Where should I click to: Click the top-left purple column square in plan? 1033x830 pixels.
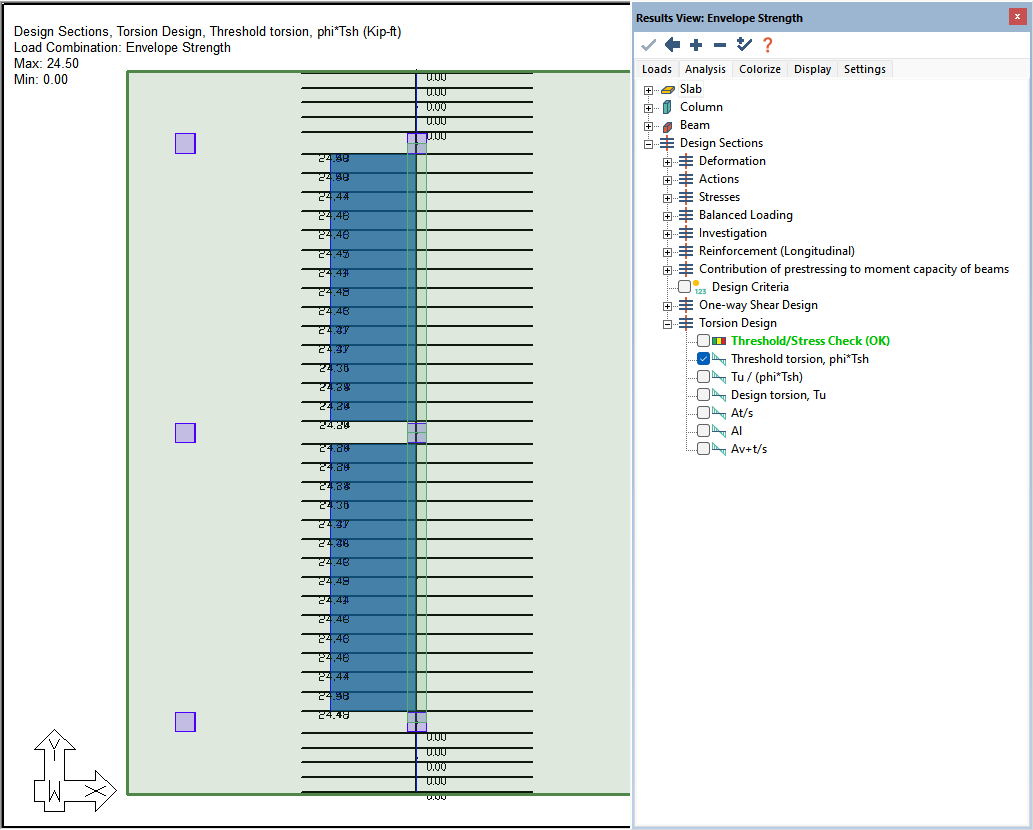coord(185,143)
